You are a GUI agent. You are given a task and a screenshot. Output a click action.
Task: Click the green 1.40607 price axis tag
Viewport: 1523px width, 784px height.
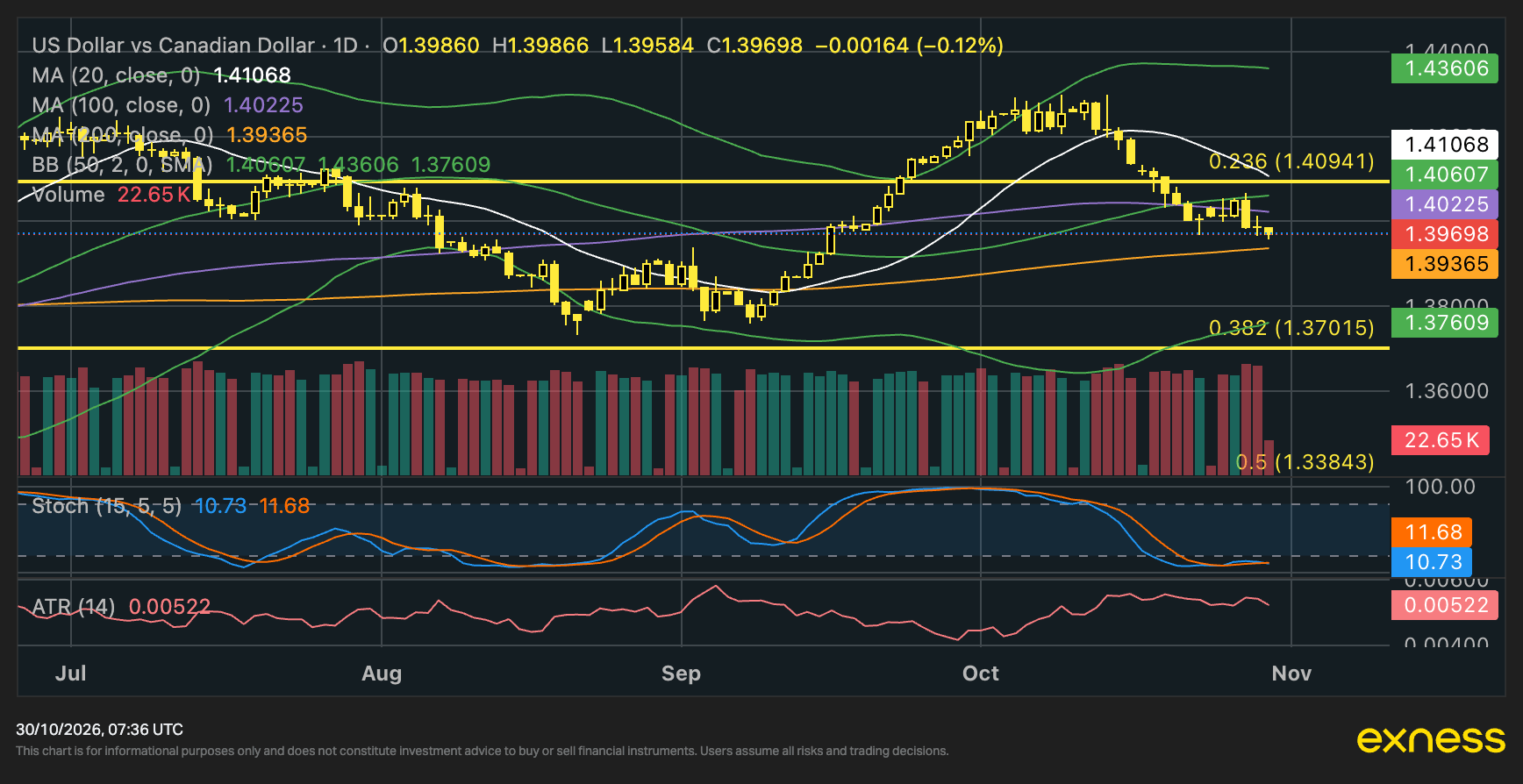coord(1445,175)
